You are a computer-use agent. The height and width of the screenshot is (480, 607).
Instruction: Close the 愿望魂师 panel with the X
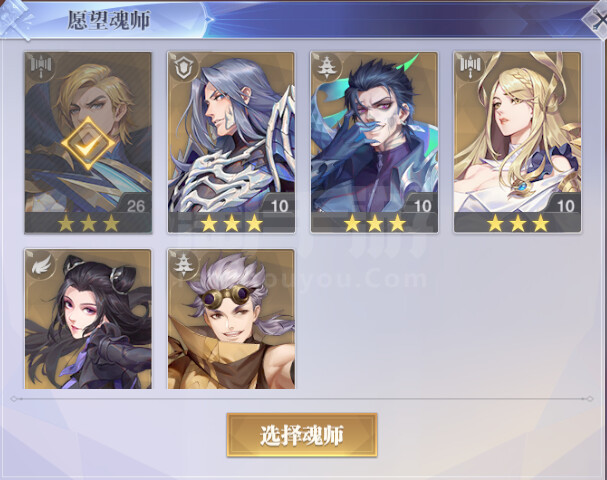tap(596, 19)
